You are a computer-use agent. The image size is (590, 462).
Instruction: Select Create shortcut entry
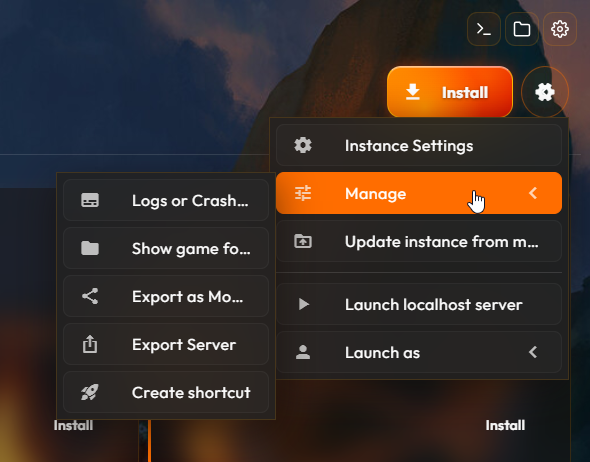[166, 392]
